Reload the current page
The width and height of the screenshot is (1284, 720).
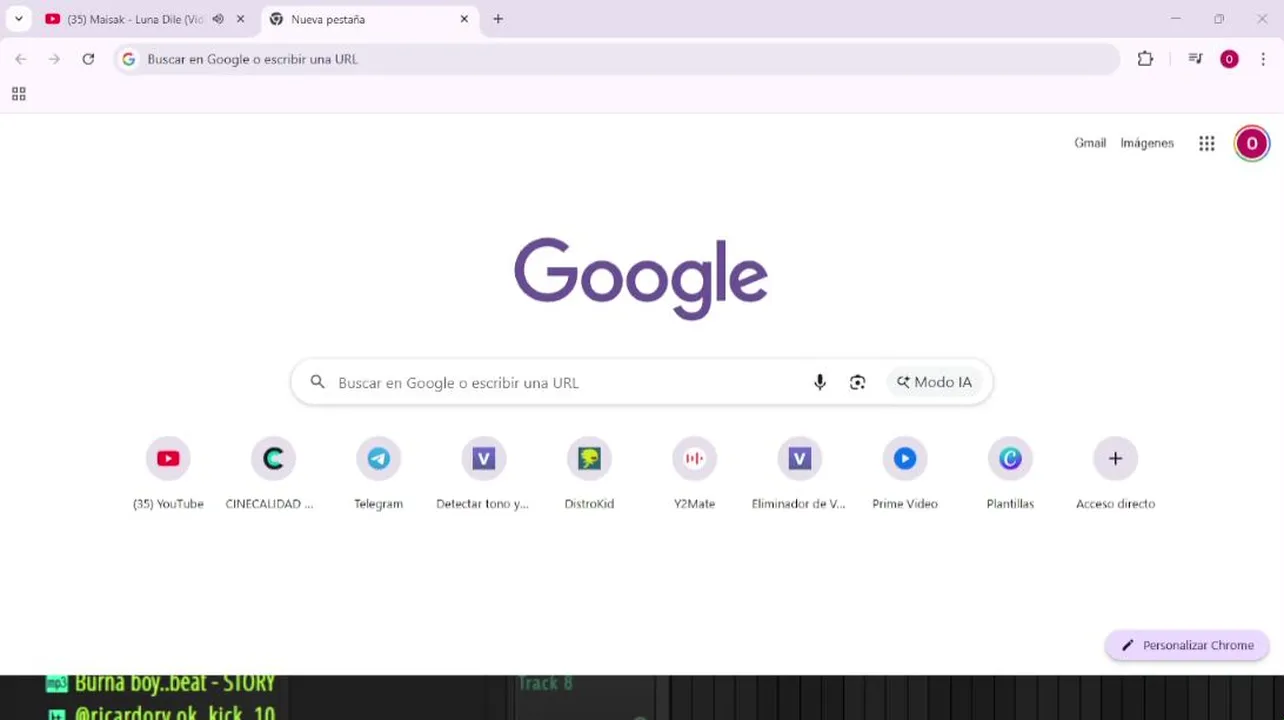click(x=88, y=59)
